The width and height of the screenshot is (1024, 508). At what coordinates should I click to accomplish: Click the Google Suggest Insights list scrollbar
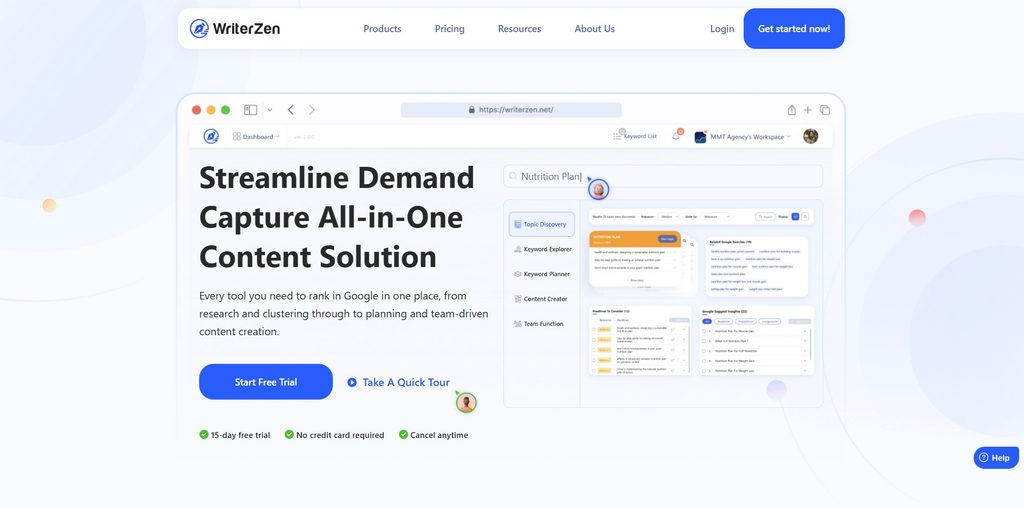pos(810,343)
